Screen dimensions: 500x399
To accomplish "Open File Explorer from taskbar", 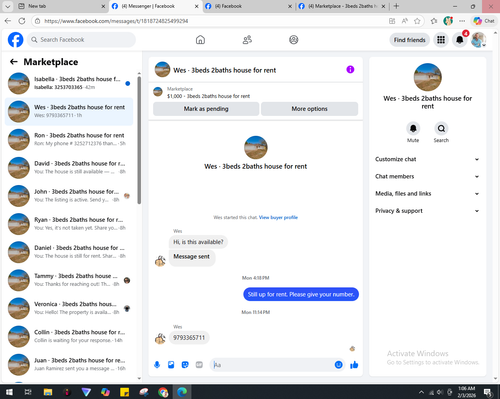I will 48,392.
